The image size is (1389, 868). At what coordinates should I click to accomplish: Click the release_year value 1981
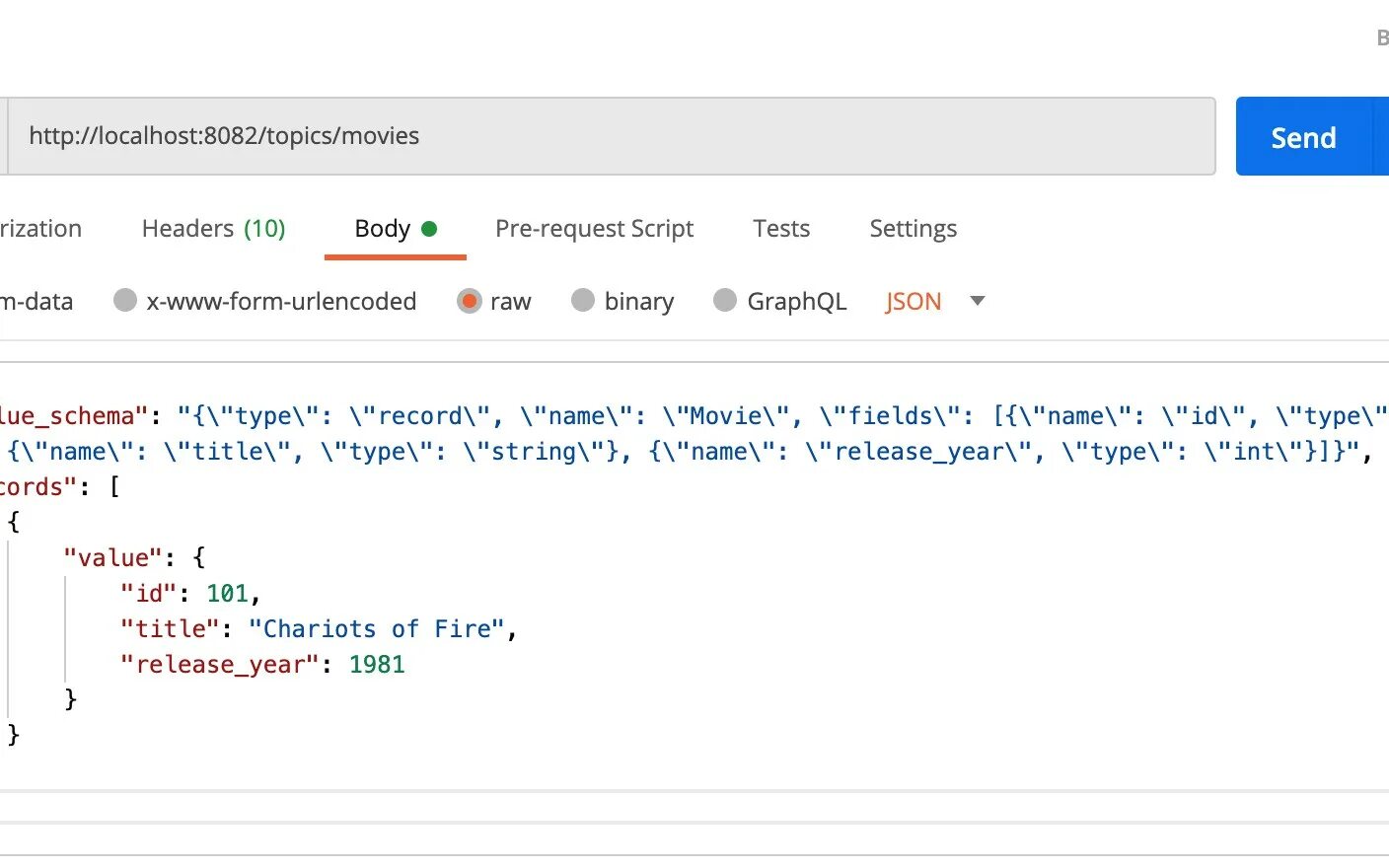(x=377, y=665)
